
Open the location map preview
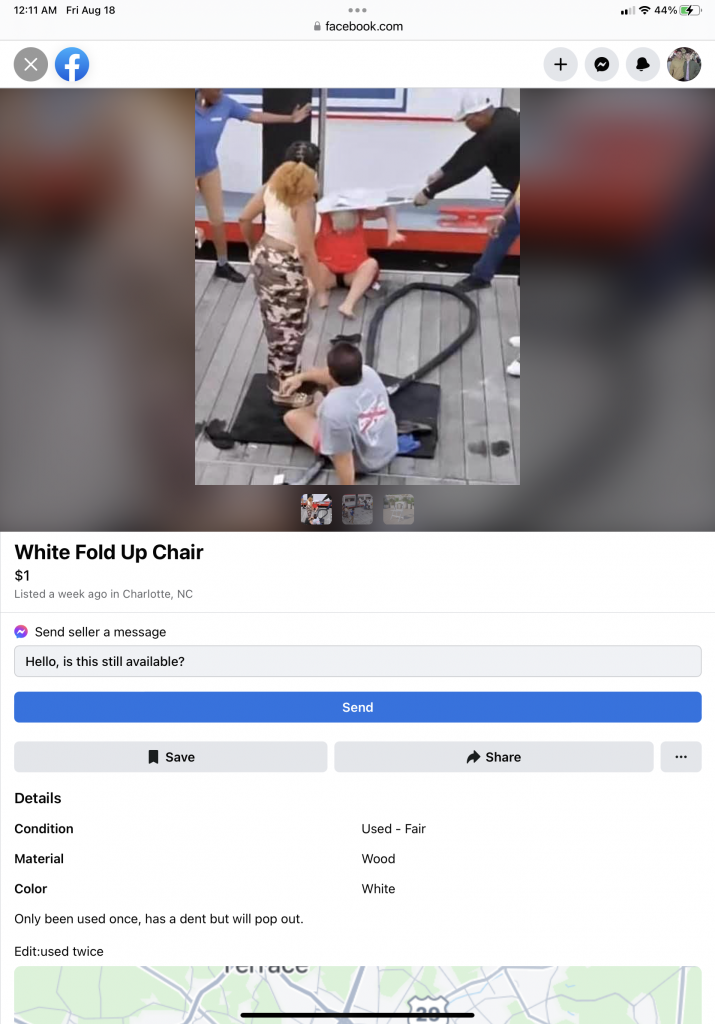coord(358,995)
